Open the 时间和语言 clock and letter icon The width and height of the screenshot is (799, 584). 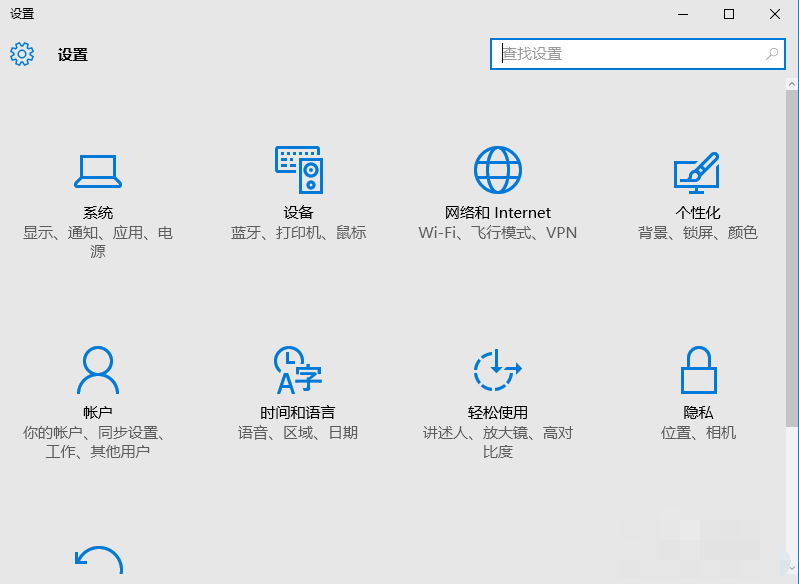[298, 371]
